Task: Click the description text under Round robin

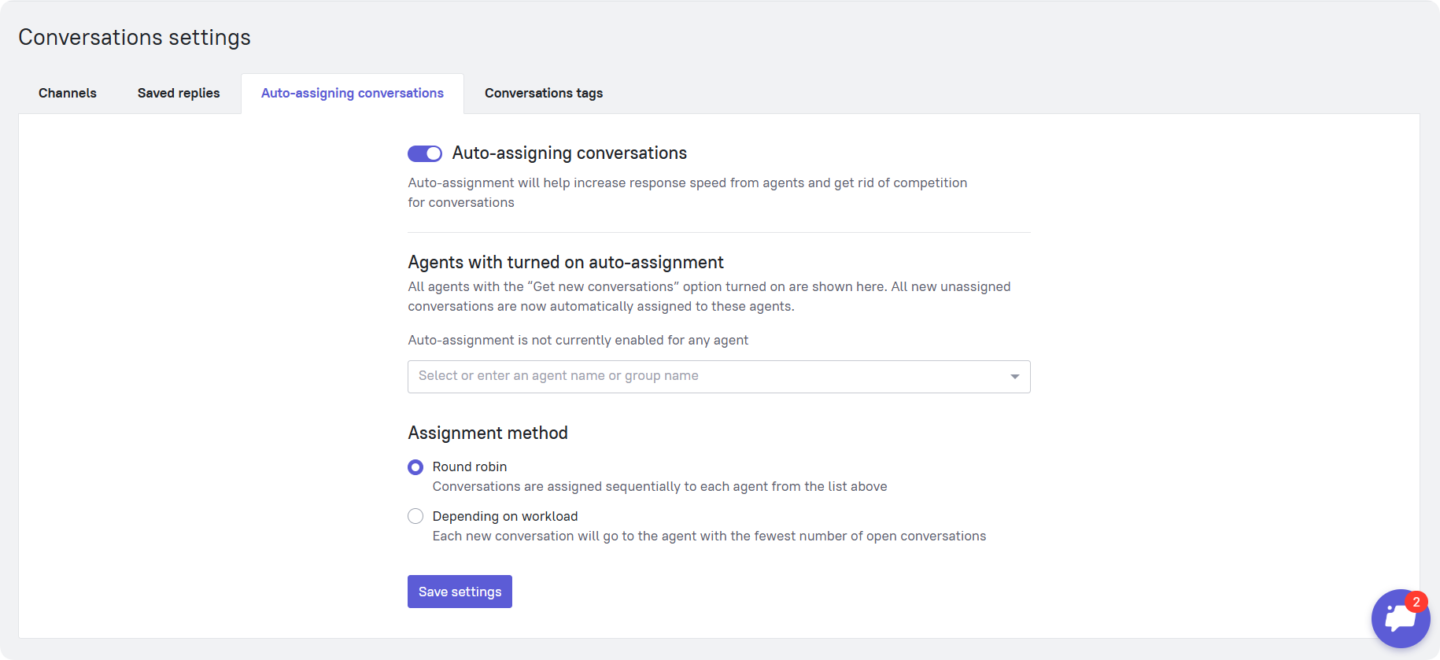Action: pos(659,487)
